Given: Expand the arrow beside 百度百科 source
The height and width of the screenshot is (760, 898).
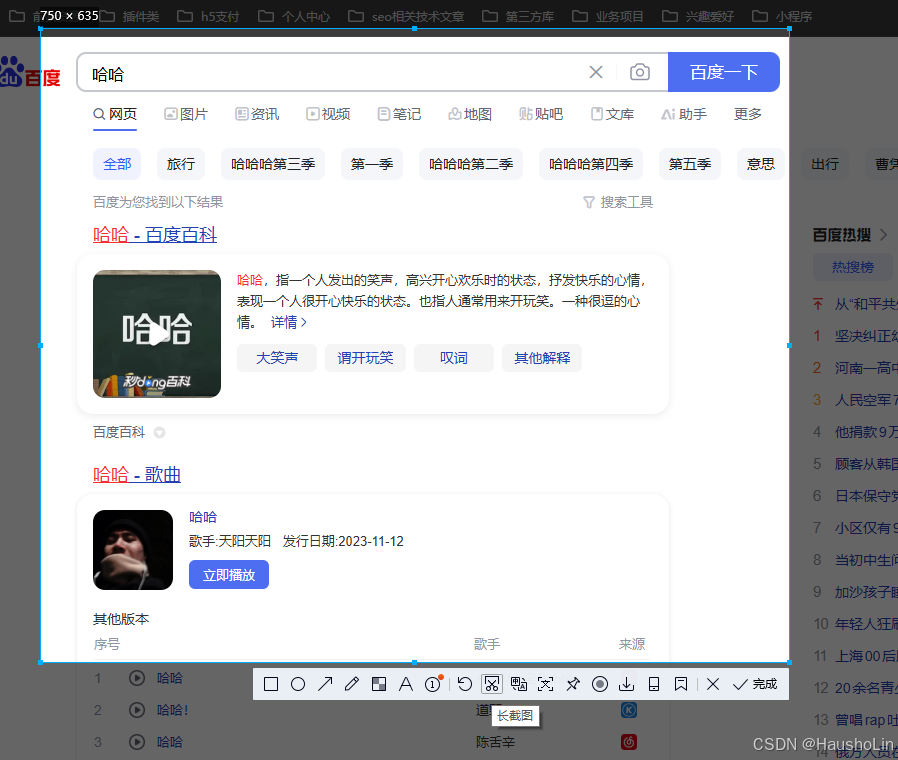Looking at the screenshot, I should (160, 432).
